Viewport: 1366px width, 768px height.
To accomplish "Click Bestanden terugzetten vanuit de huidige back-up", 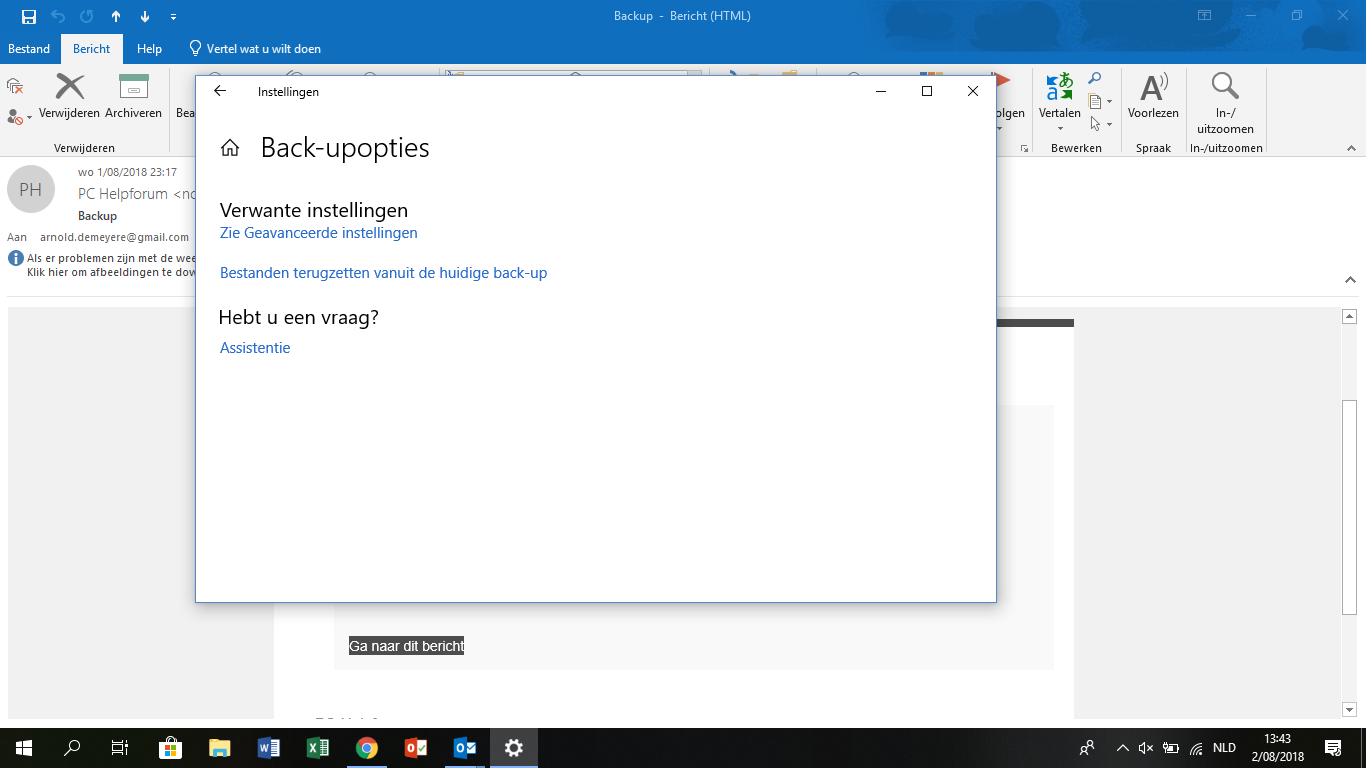I will point(383,273).
